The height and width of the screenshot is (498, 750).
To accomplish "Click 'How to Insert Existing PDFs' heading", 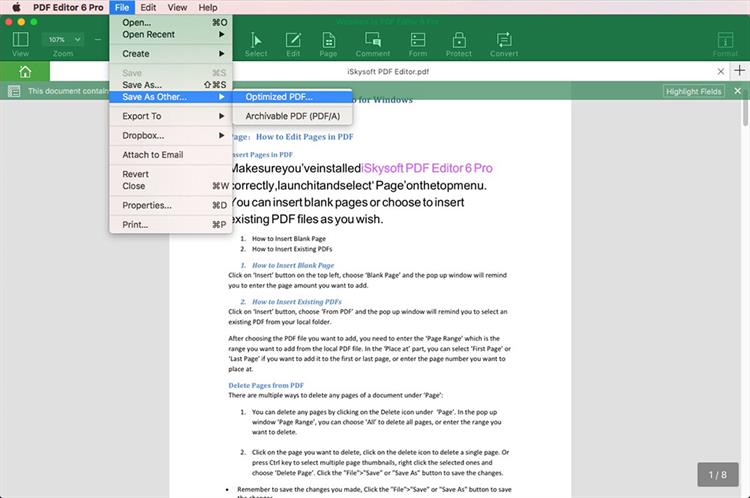I will [x=297, y=302].
